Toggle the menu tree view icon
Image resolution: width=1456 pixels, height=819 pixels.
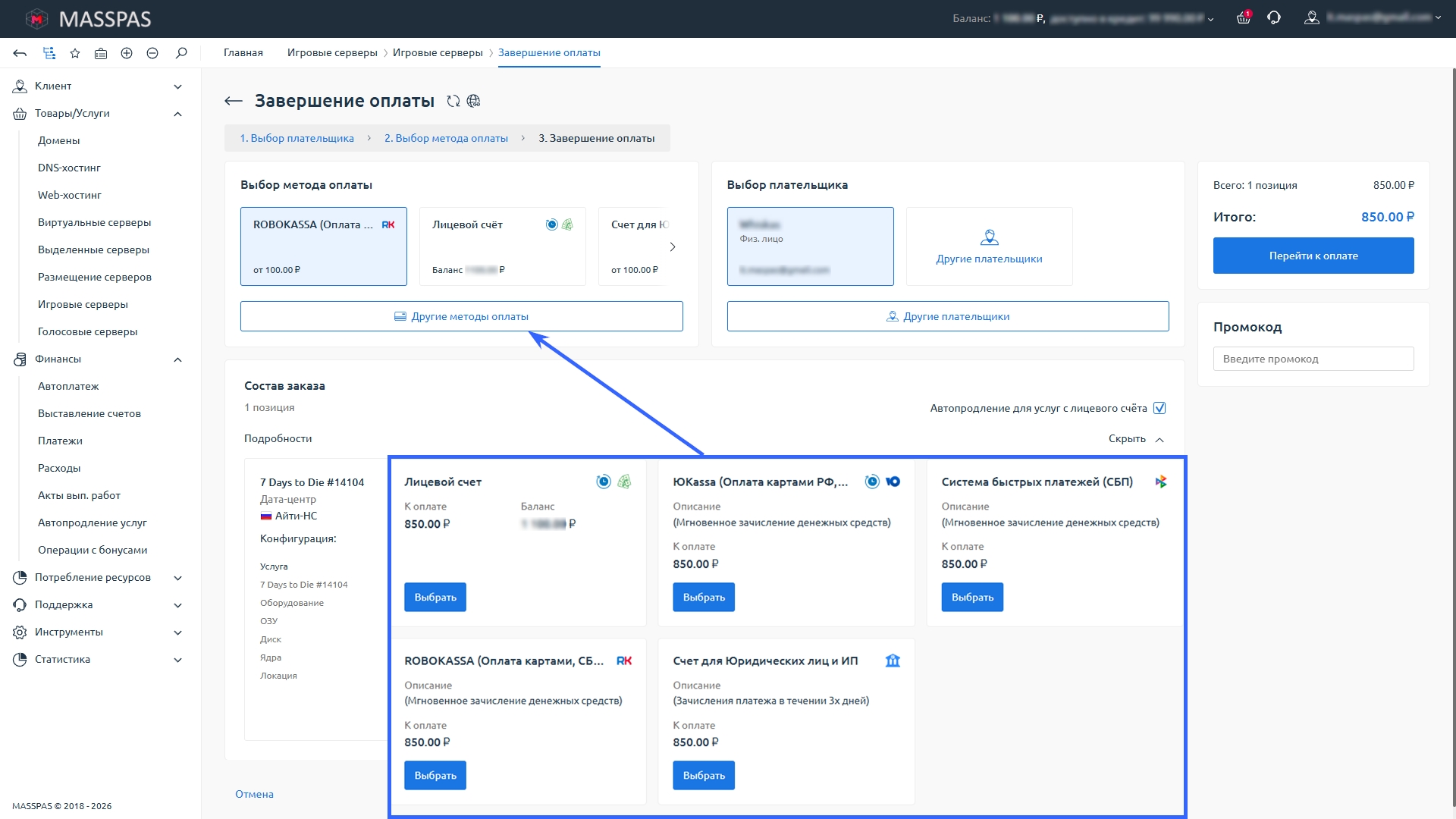[49, 53]
